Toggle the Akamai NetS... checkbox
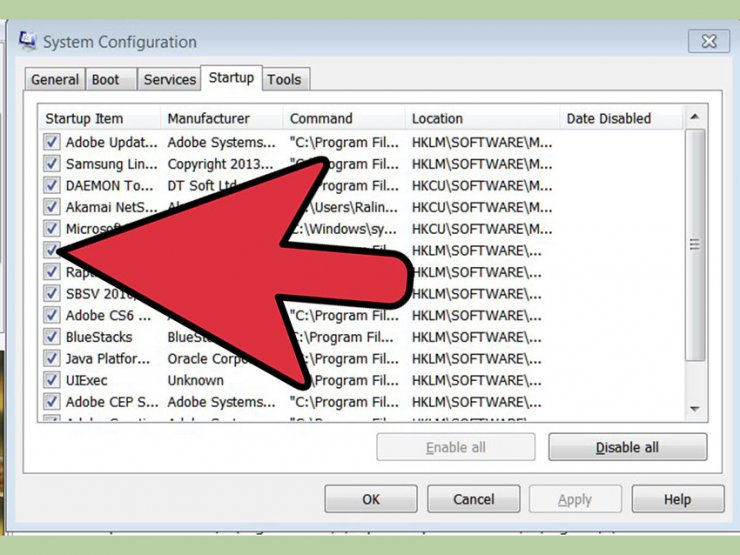 pyautogui.click(x=51, y=207)
